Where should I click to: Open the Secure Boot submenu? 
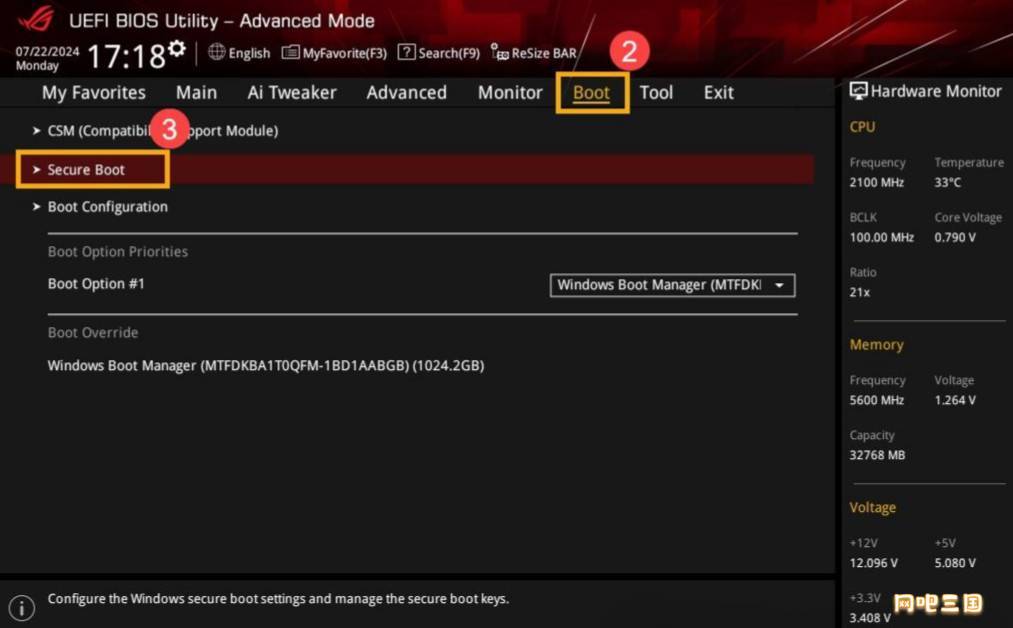(x=86, y=170)
